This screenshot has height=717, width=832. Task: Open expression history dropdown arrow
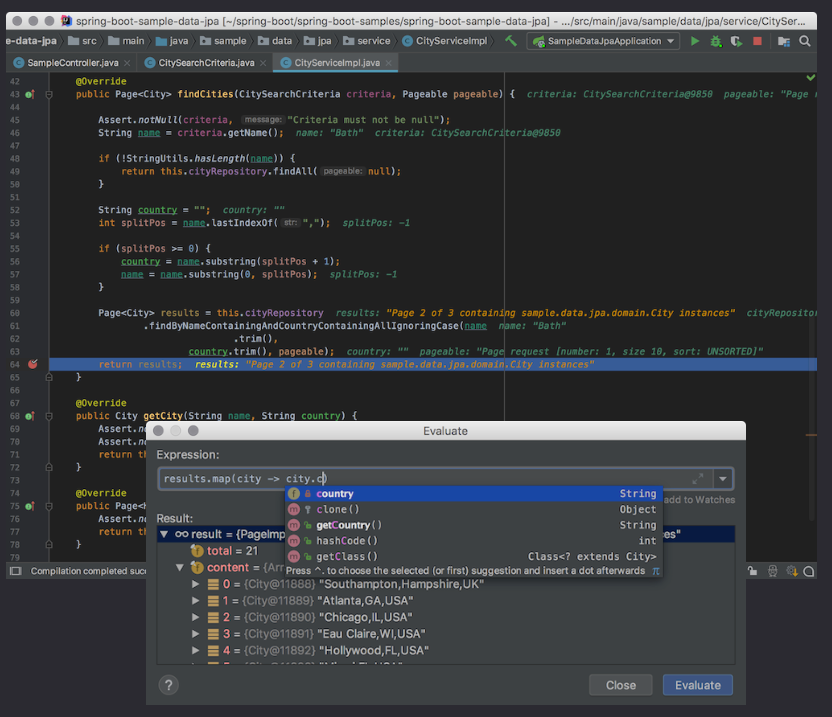click(x=723, y=479)
